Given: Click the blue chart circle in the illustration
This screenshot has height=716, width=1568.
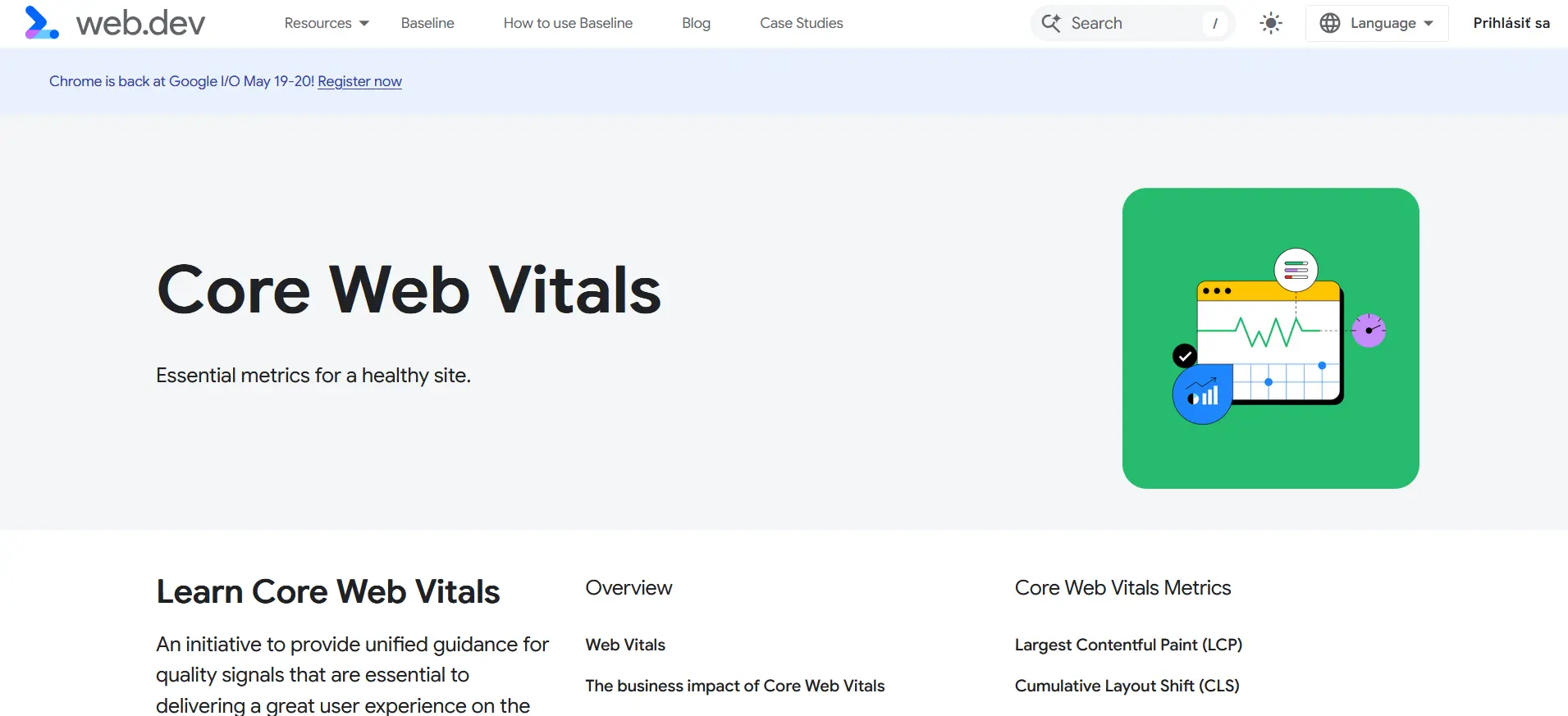Looking at the screenshot, I should pyautogui.click(x=1201, y=394).
